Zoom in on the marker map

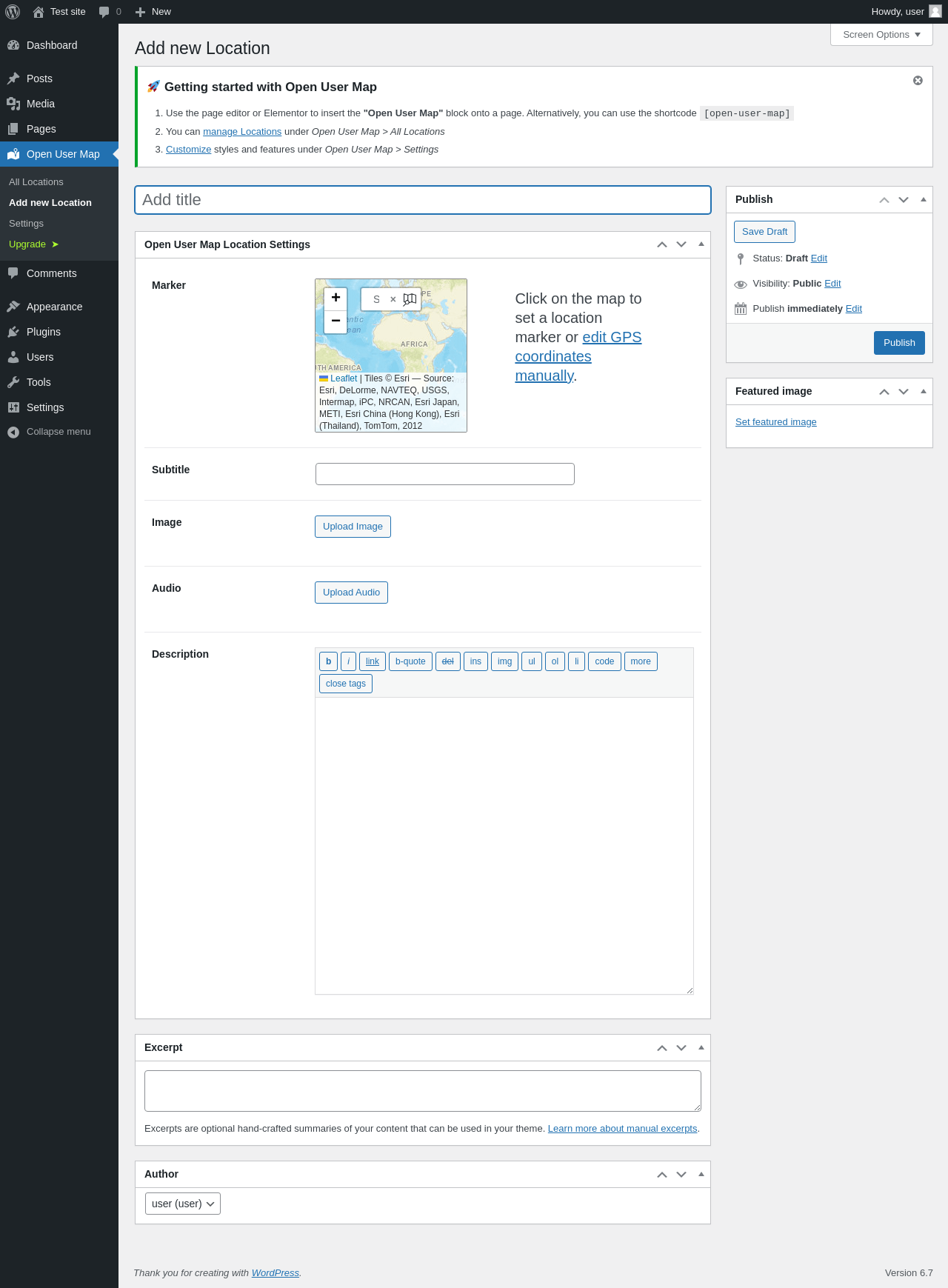pyautogui.click(x=336, y=298)
